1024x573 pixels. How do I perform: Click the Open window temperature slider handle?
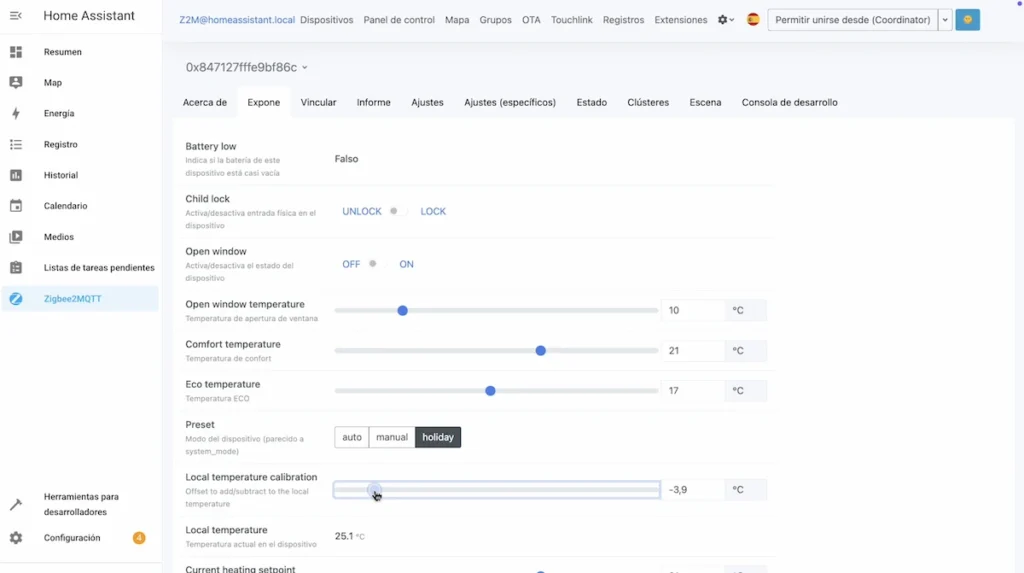(x=402, y=310)
